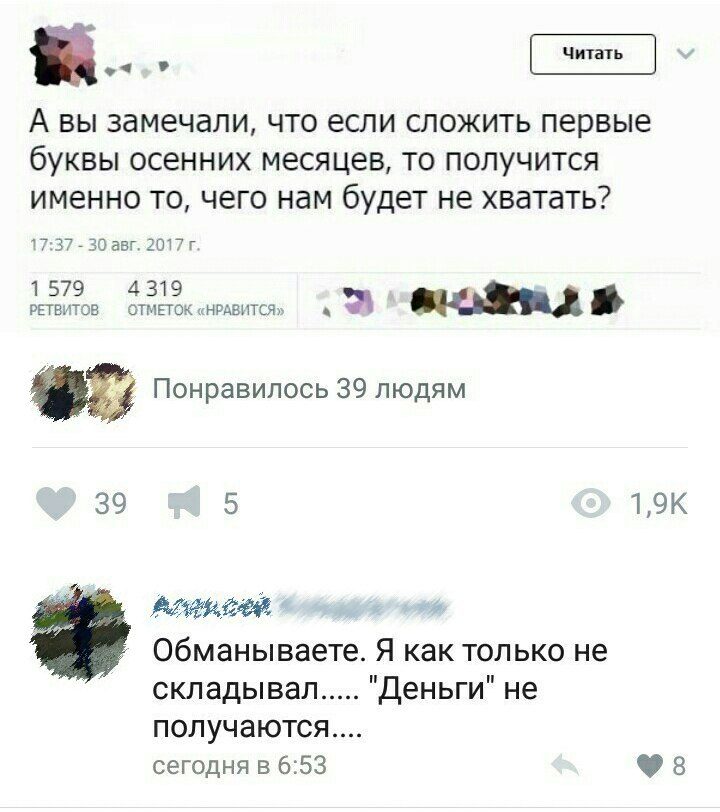Click the Читать follow button
The width and height of the screenshot is (720, 812).
coord(593,54)
